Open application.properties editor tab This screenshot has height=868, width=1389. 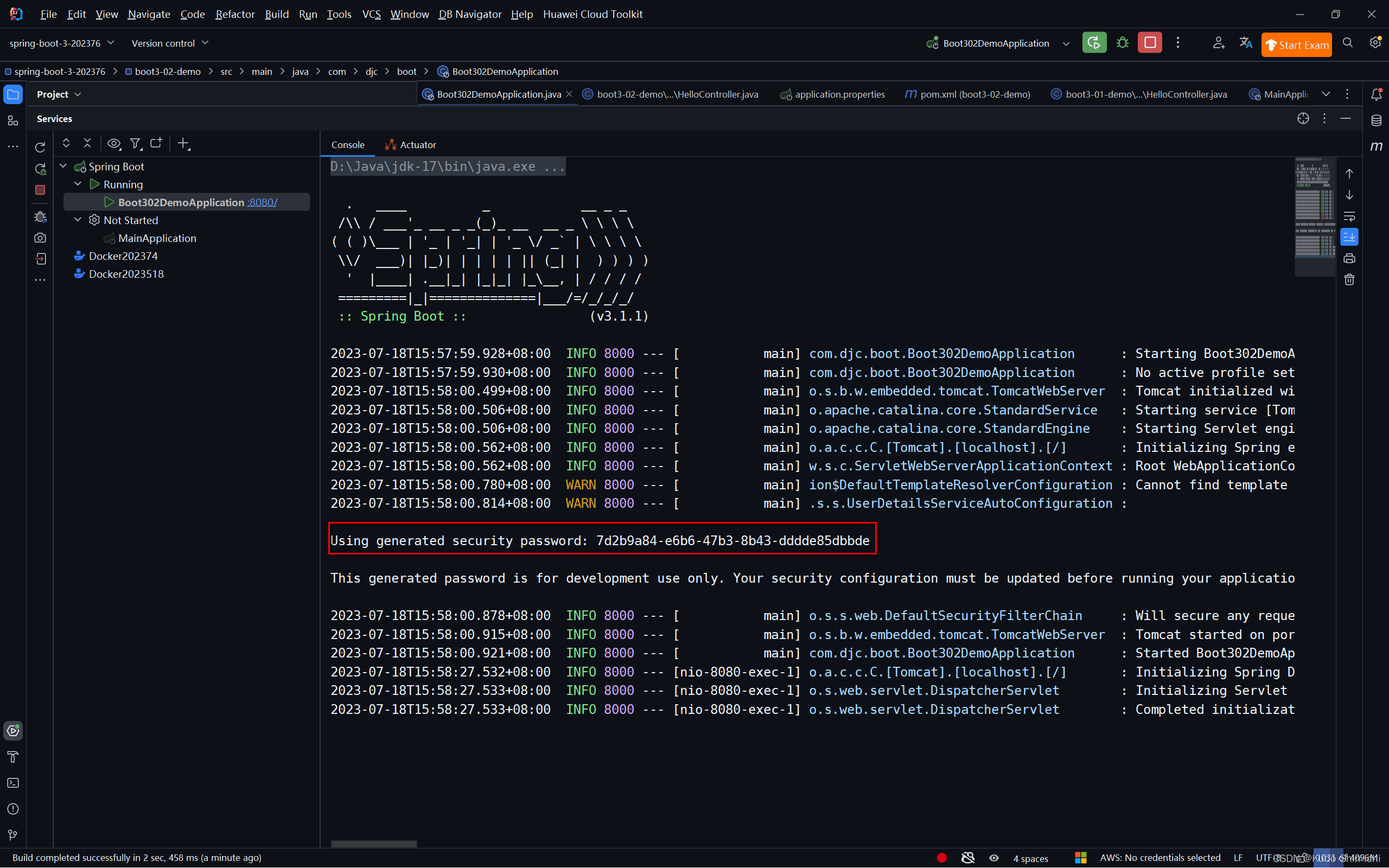click(839, 93)
